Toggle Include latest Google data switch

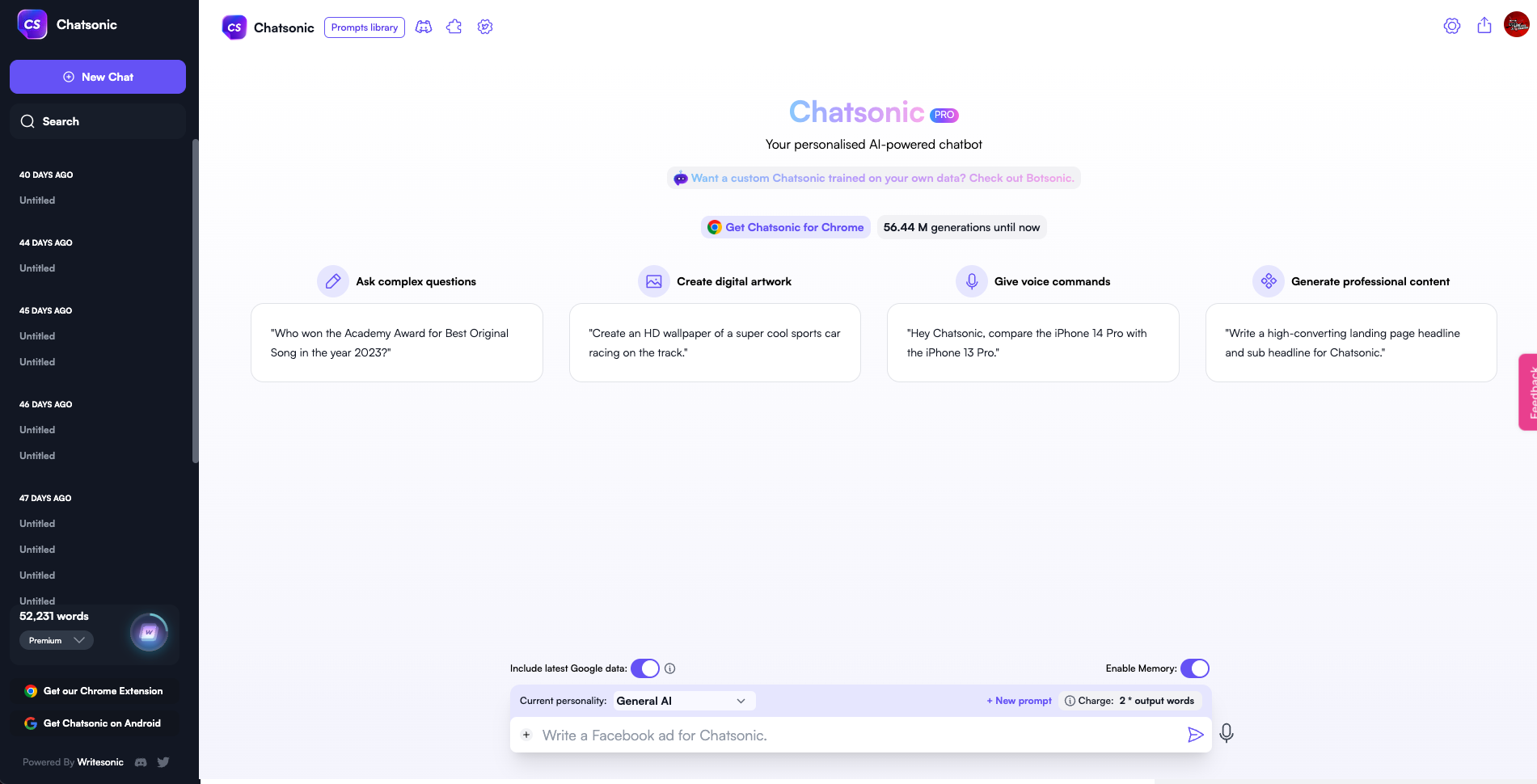(644, 668)
